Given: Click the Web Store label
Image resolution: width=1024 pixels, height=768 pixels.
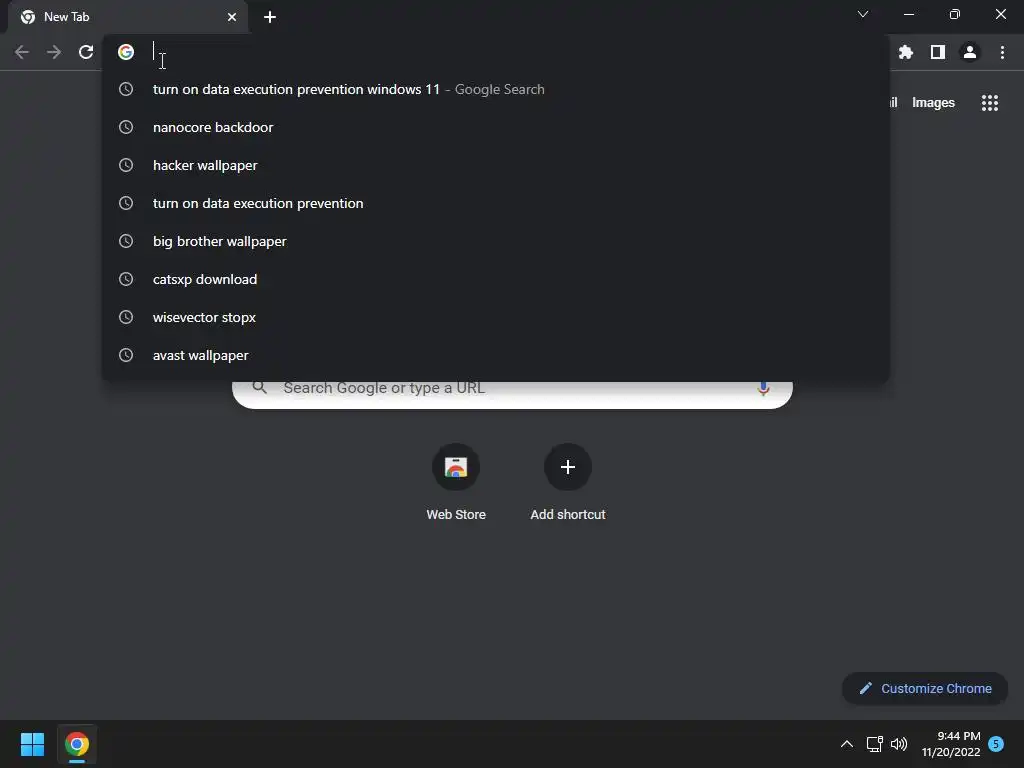Looking at the screenshot, I should 456,515.
